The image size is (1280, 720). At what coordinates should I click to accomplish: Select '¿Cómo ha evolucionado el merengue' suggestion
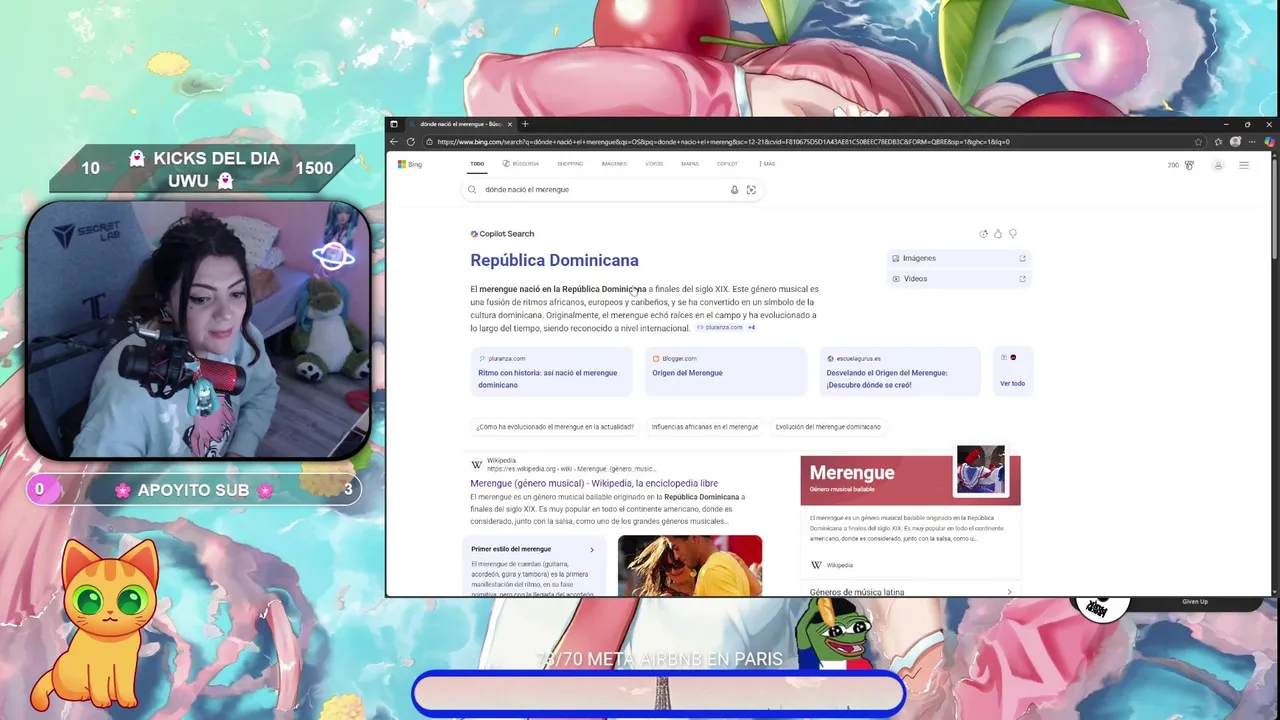[555, 427]
